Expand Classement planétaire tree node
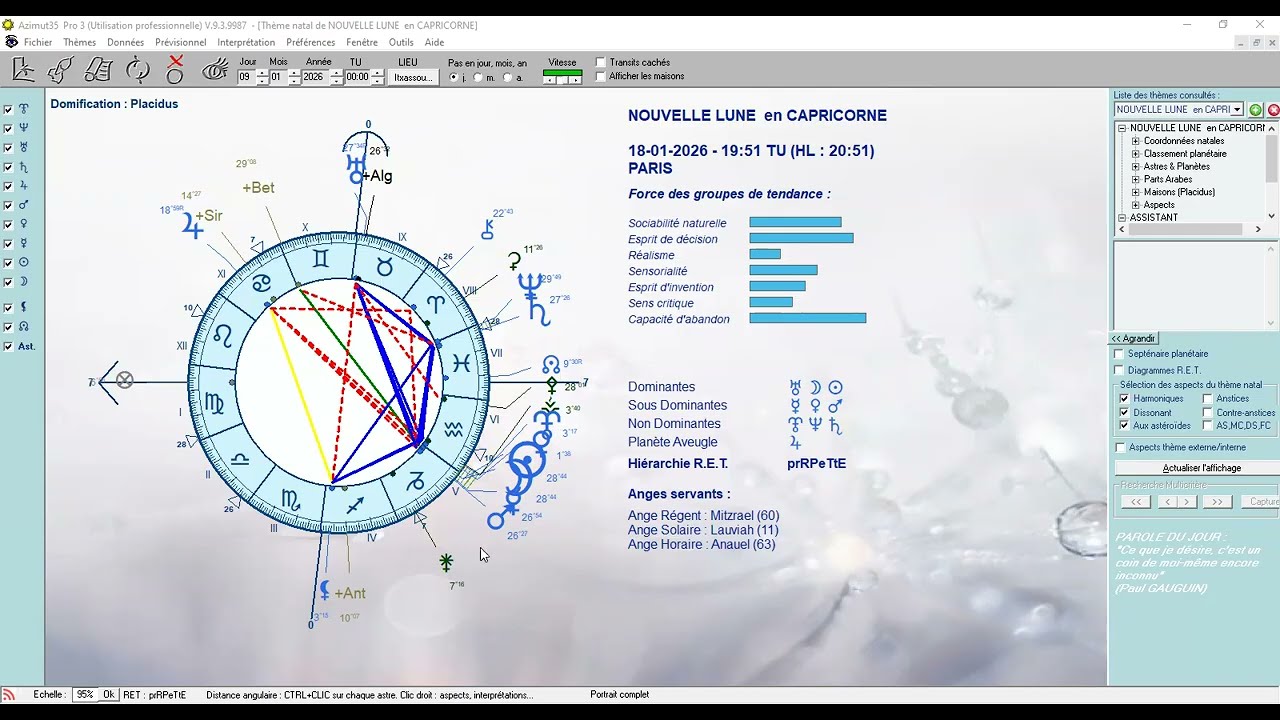 1136,154
